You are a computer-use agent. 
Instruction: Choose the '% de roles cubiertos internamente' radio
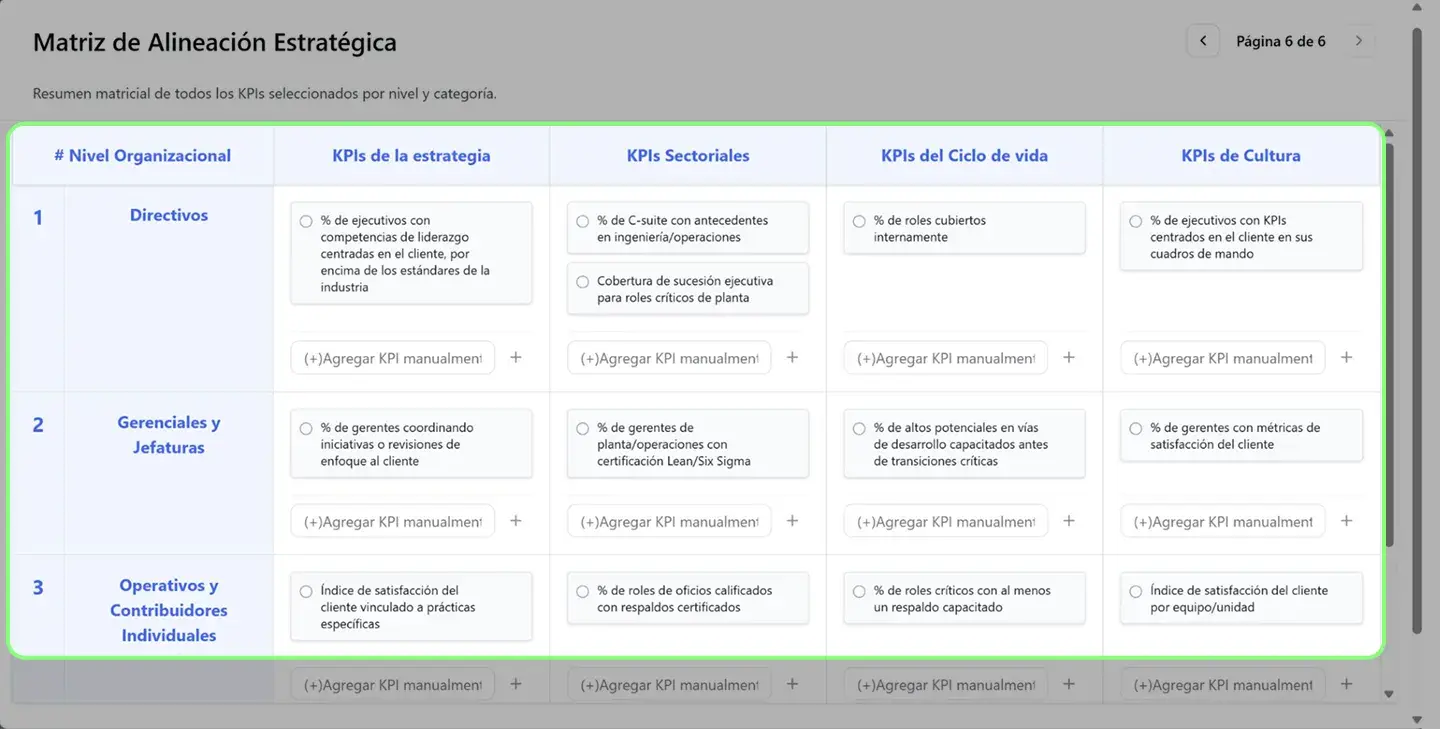pos(859,221)
